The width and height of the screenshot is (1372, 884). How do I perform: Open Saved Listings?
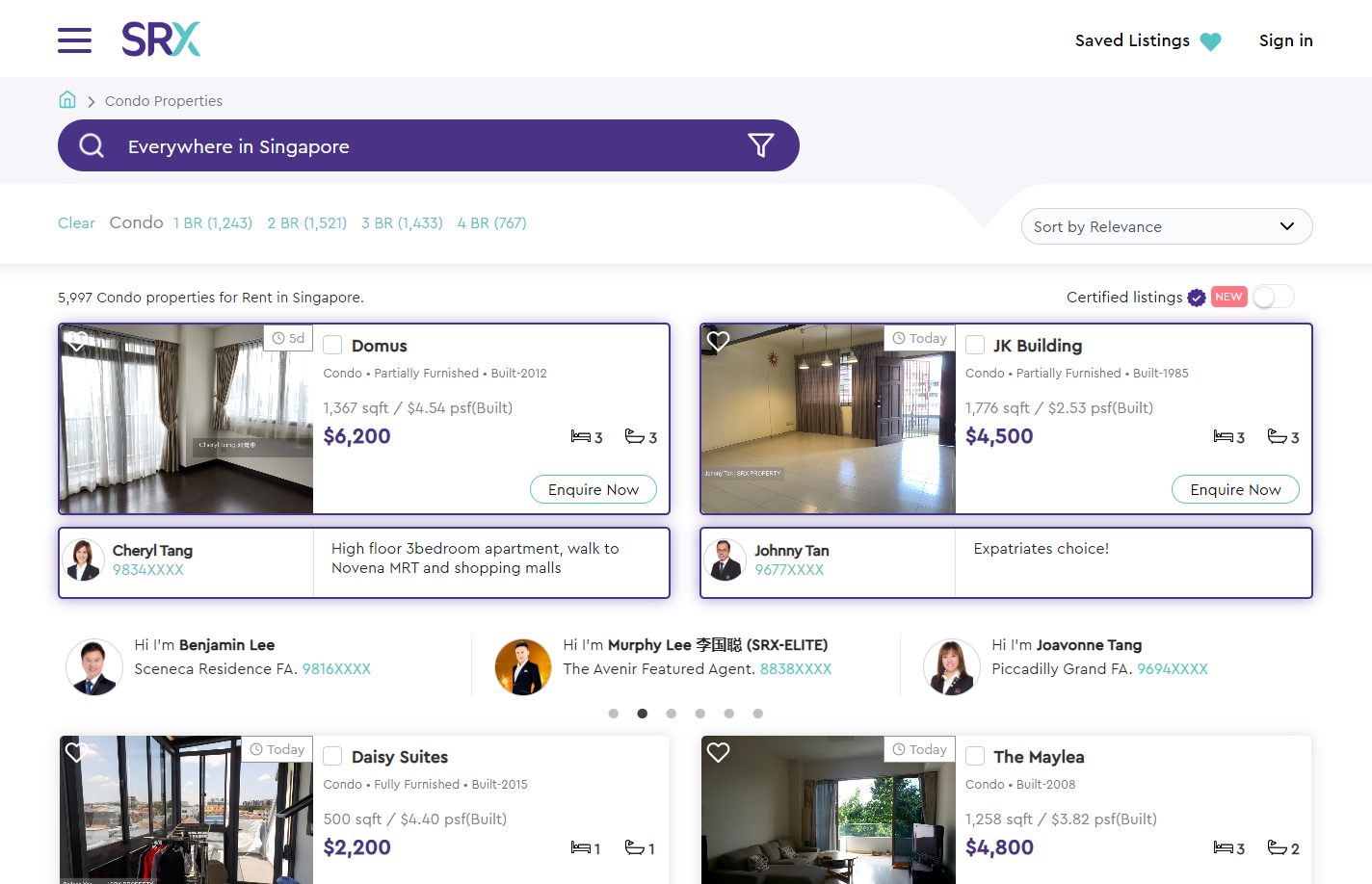click(1132, 40)
